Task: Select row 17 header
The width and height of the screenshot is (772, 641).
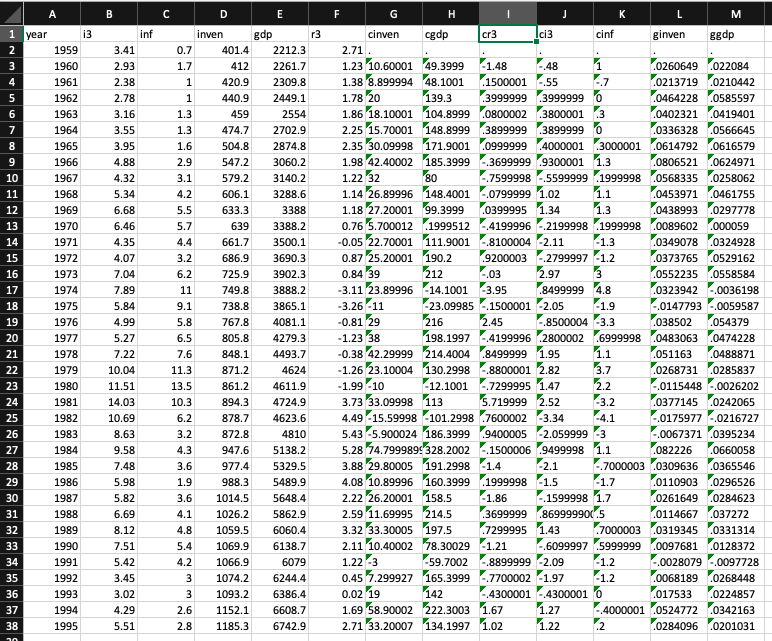Action: [12, 290]
